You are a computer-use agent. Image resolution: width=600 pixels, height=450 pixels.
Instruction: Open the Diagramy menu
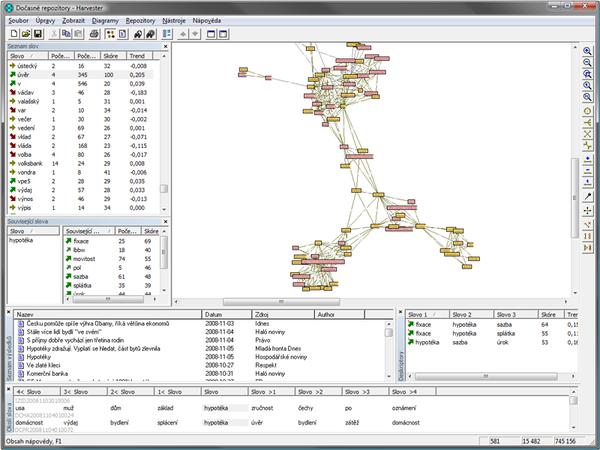(105, 21)
